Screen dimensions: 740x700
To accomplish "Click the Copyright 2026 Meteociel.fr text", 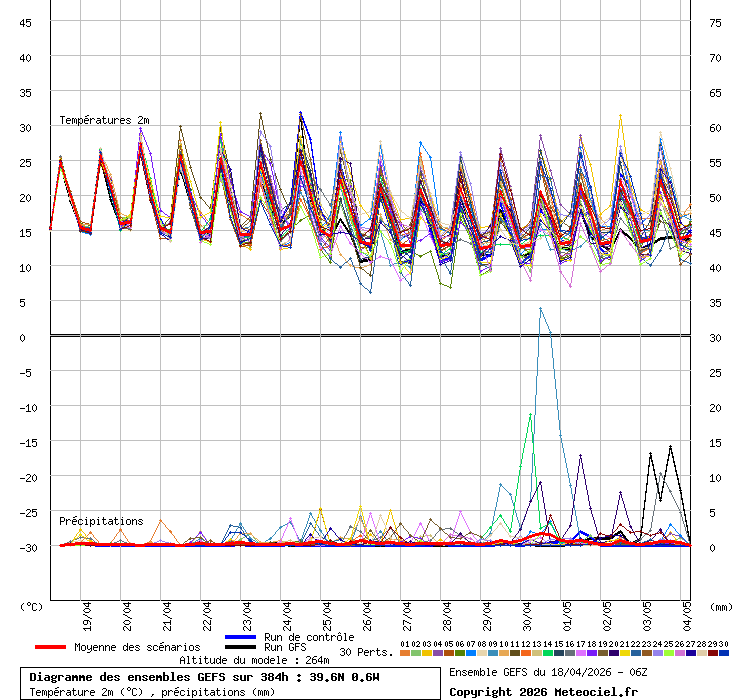I will coord(543,691).
